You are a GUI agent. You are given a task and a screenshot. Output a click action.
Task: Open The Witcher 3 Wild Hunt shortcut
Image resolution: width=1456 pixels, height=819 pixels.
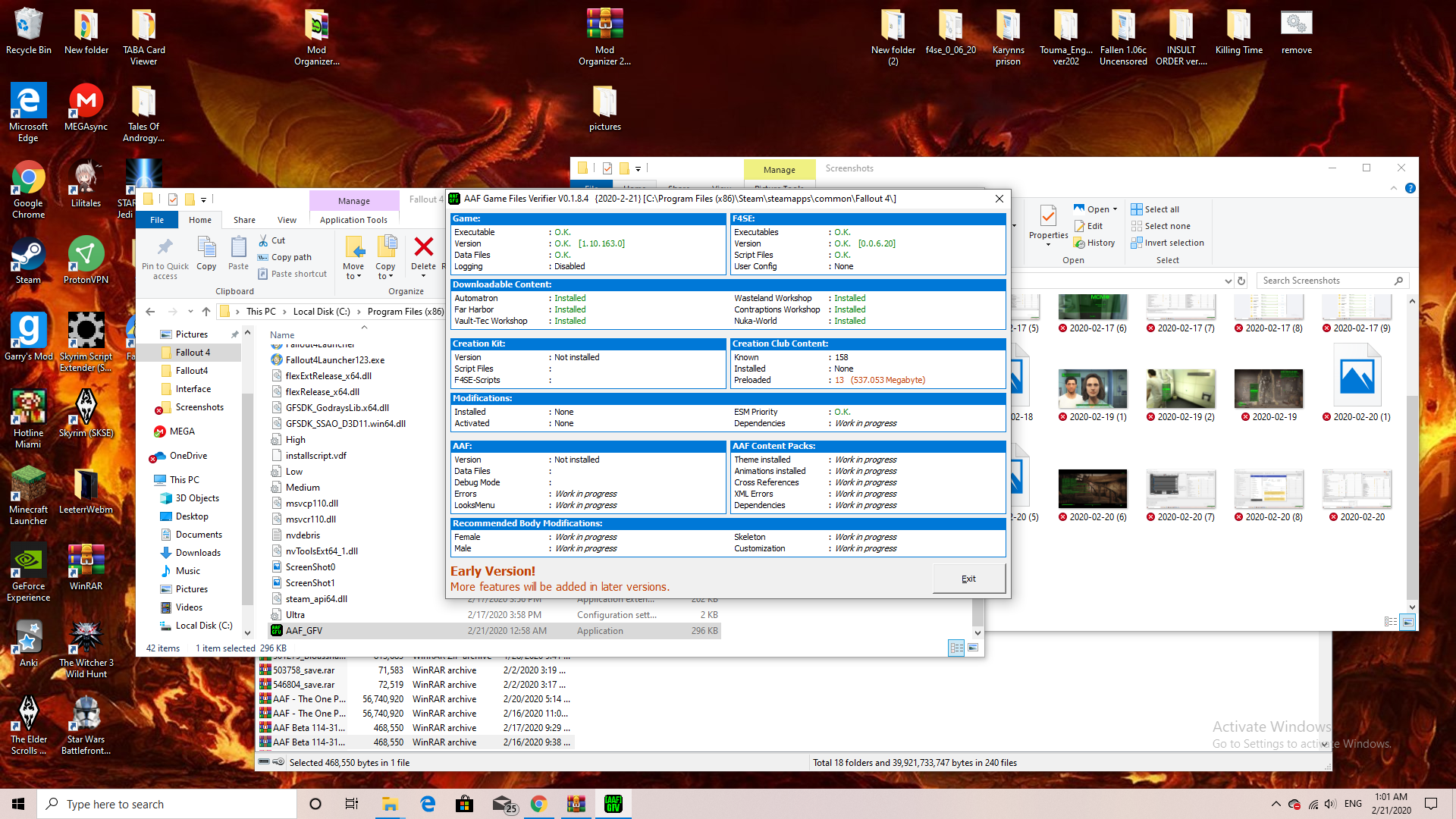pyautogui.click(x=86, y=648)
